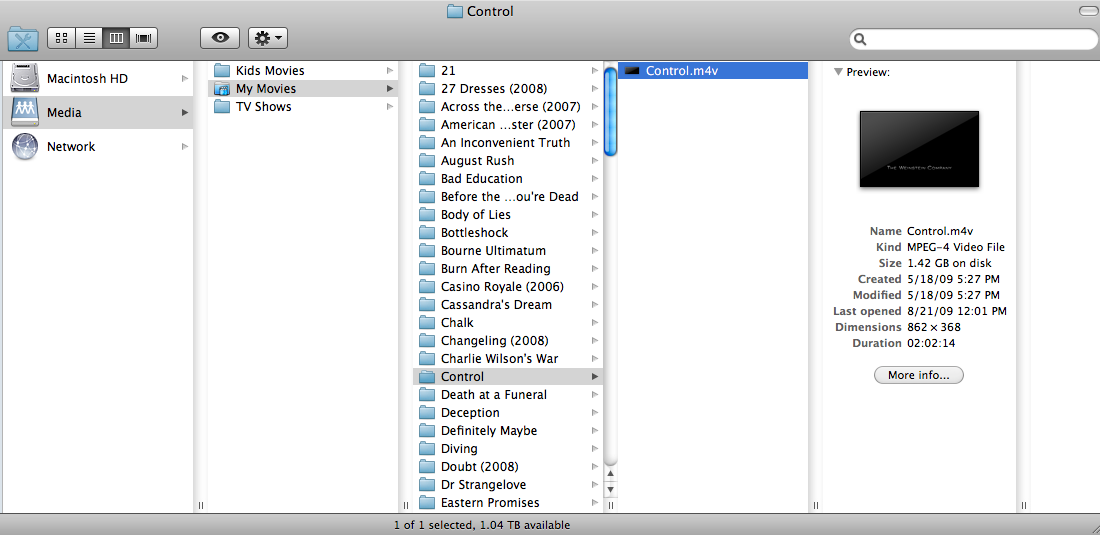Click the Duration value 02:02:14
The width and height of the screenshot is (1100, 535).
931,343
